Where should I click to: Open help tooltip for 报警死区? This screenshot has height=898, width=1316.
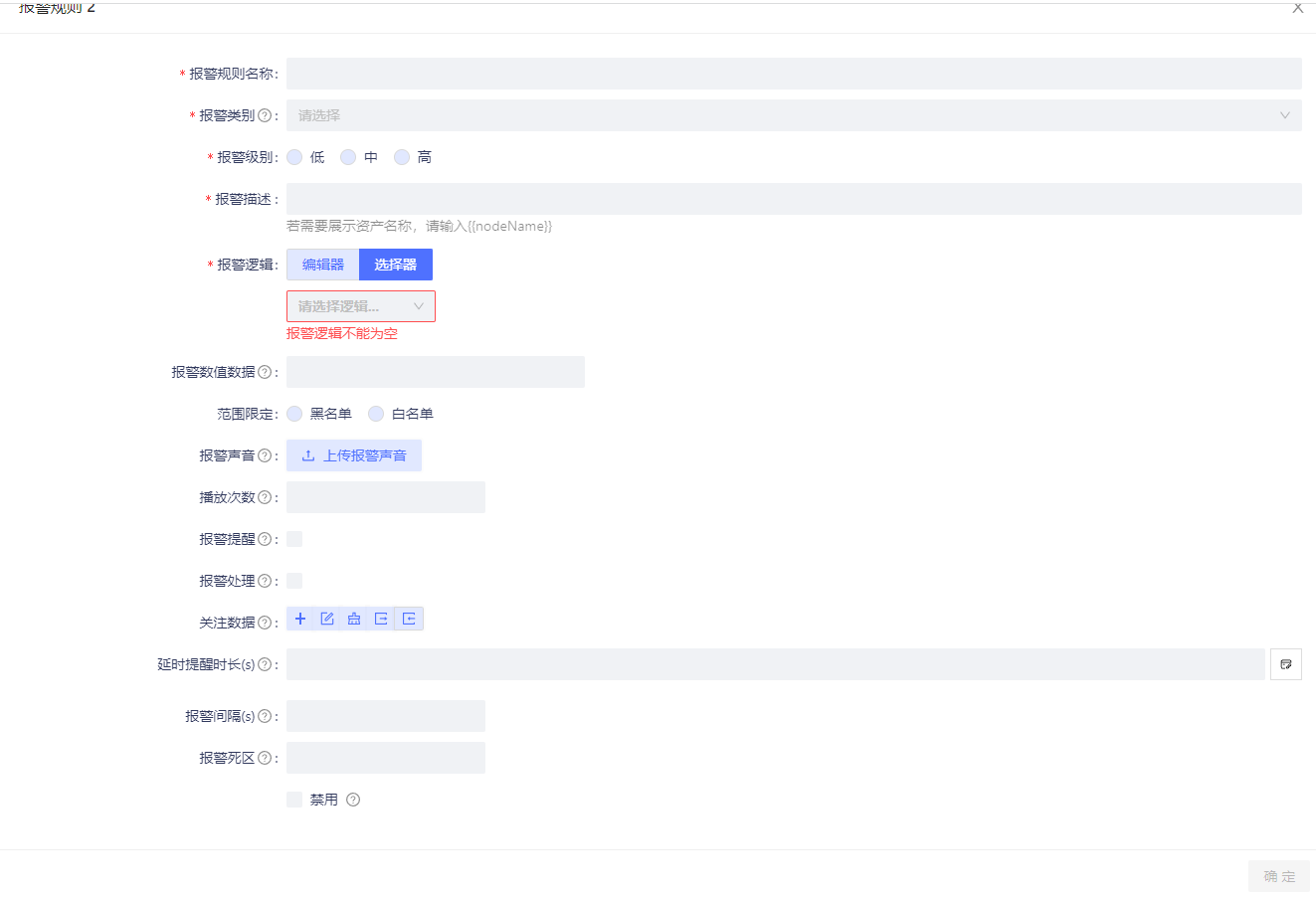265,758
